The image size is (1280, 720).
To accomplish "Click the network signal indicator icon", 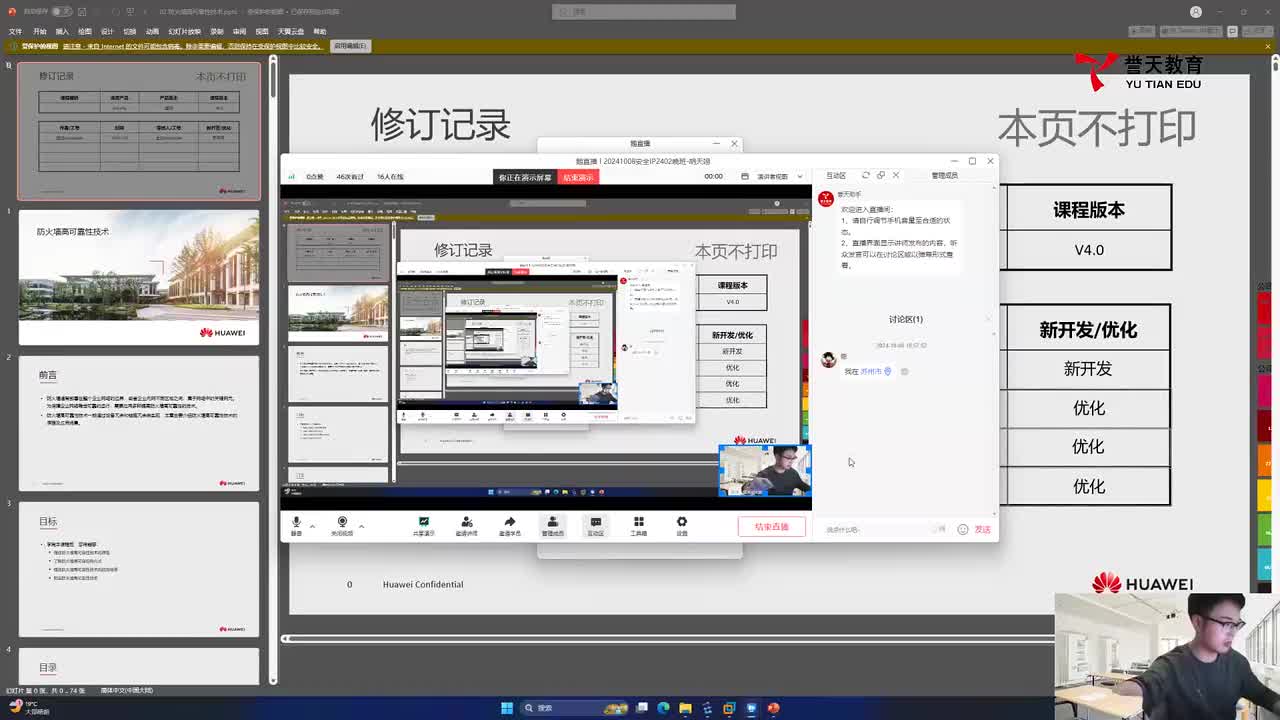I will pos(292,176).
